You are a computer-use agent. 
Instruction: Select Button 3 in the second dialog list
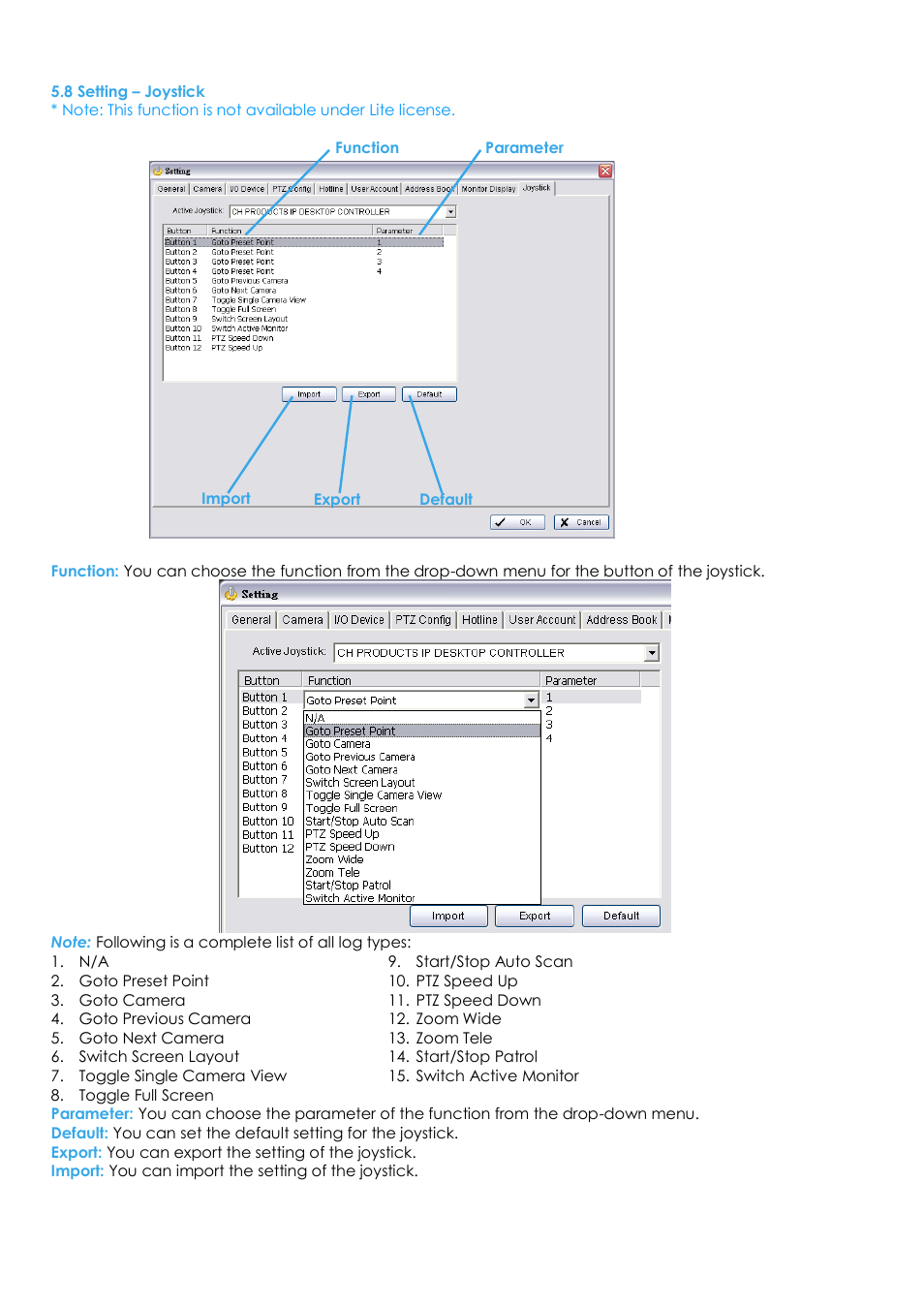pos(265,725)
